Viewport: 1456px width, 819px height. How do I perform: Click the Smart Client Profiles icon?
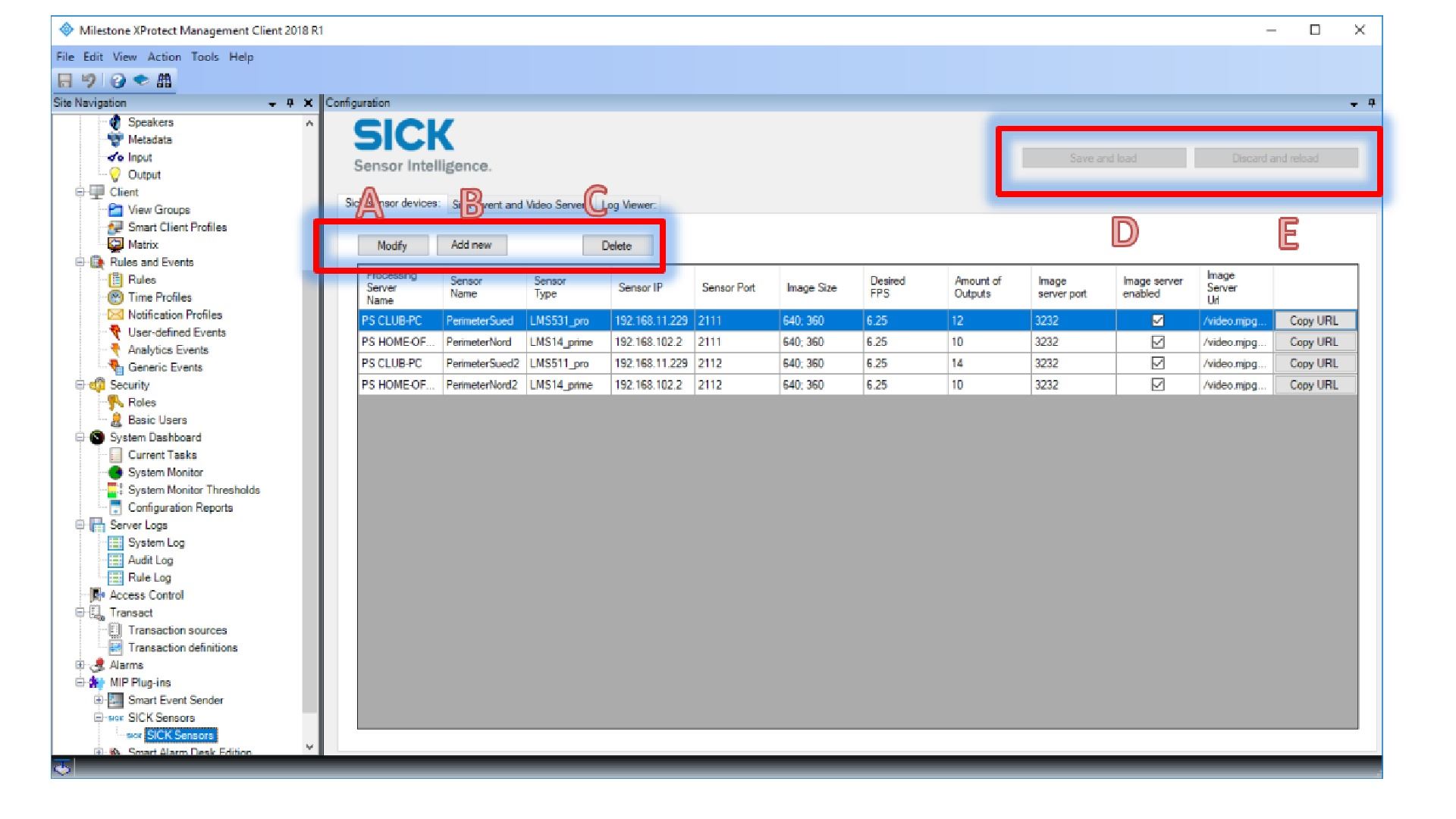click(115, 227)
